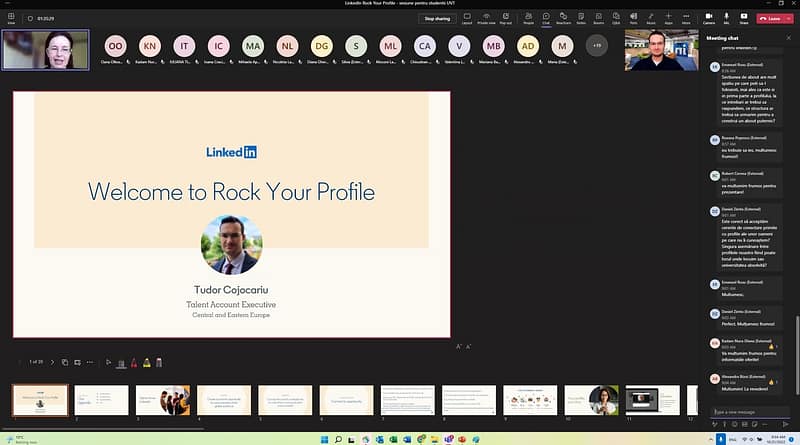Open the Layout options

point(467,18)
